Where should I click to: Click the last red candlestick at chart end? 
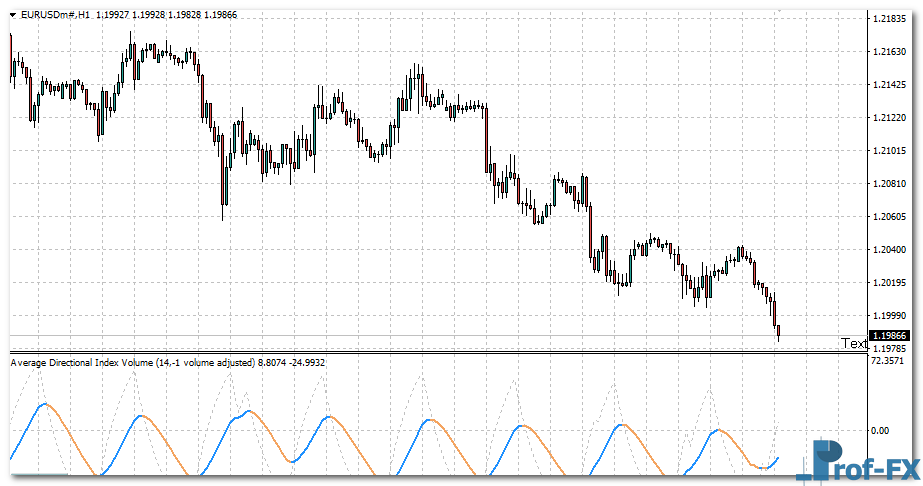pos(778,330)
